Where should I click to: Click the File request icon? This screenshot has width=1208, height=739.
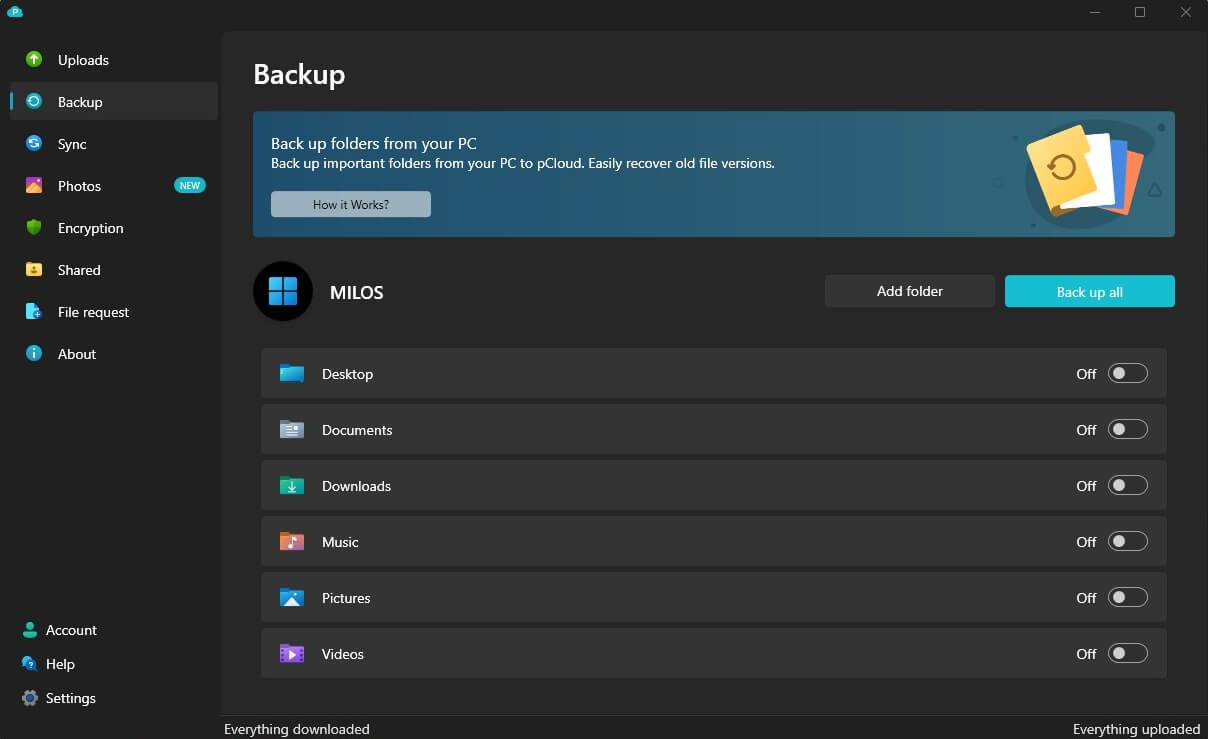(x=35, y=312)
